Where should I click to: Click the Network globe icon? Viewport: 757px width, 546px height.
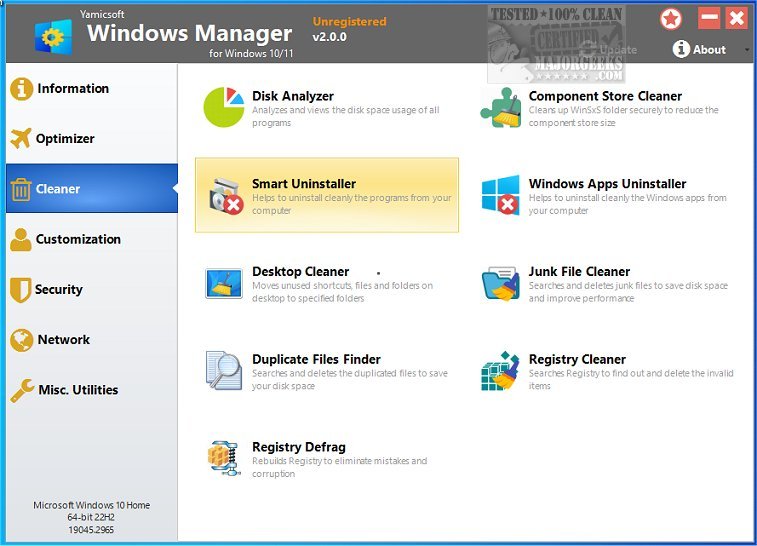[x=21, y=340]
